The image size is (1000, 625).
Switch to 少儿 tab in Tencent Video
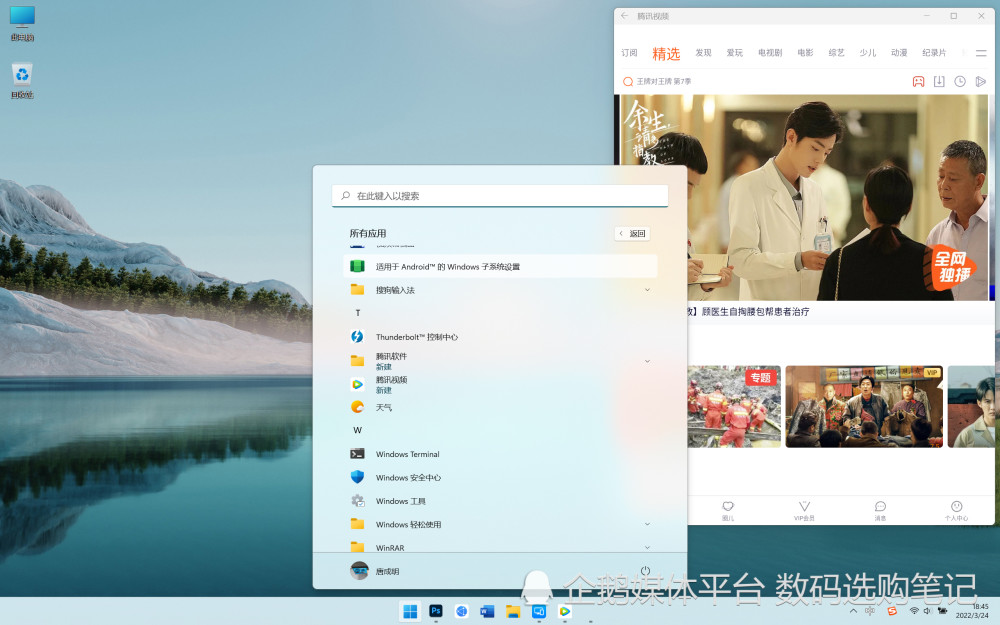click(868, 53)
